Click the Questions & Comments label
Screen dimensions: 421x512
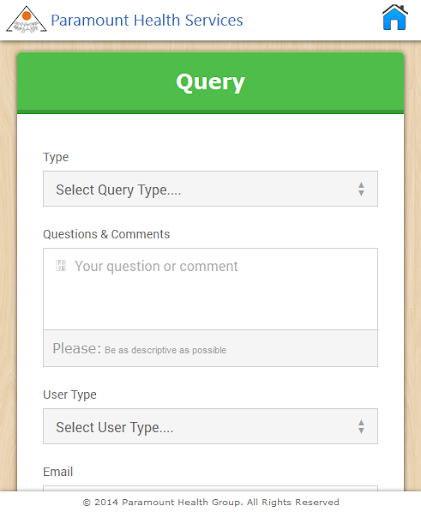point(106,234)
